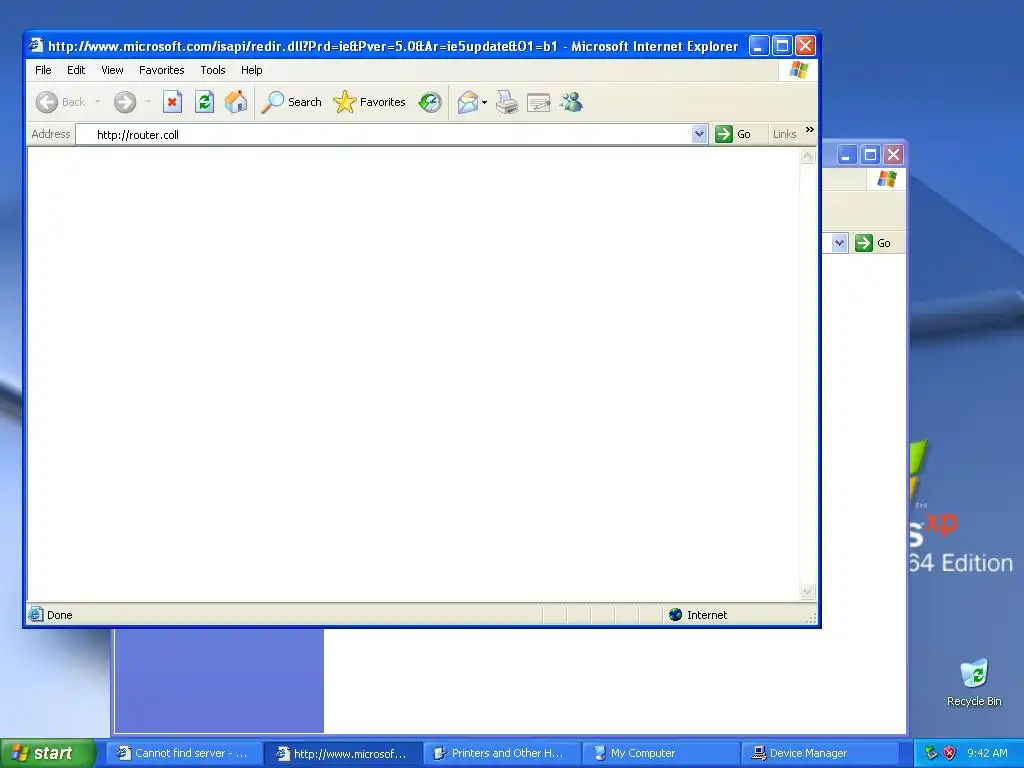This screenshot has width=1024, height=768.
Task: Open the Start menu
Action: click(x=47, y=753)
